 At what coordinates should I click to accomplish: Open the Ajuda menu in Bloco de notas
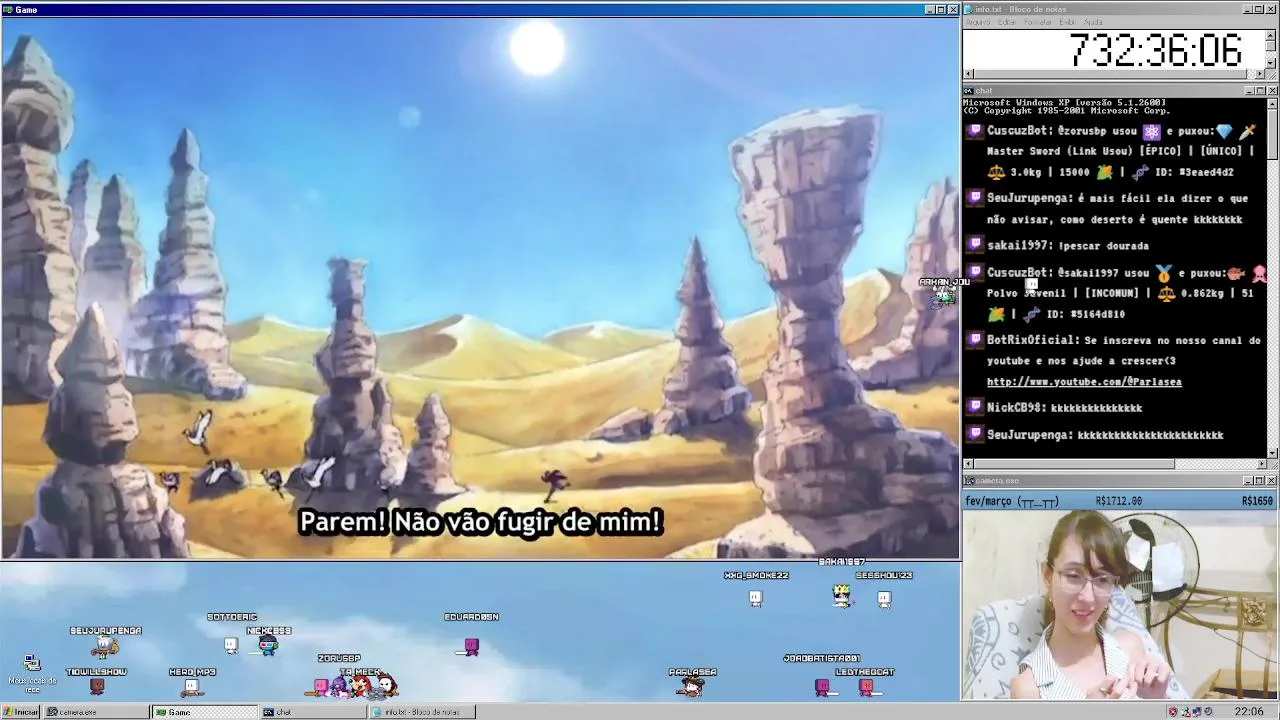[1093, 22]
